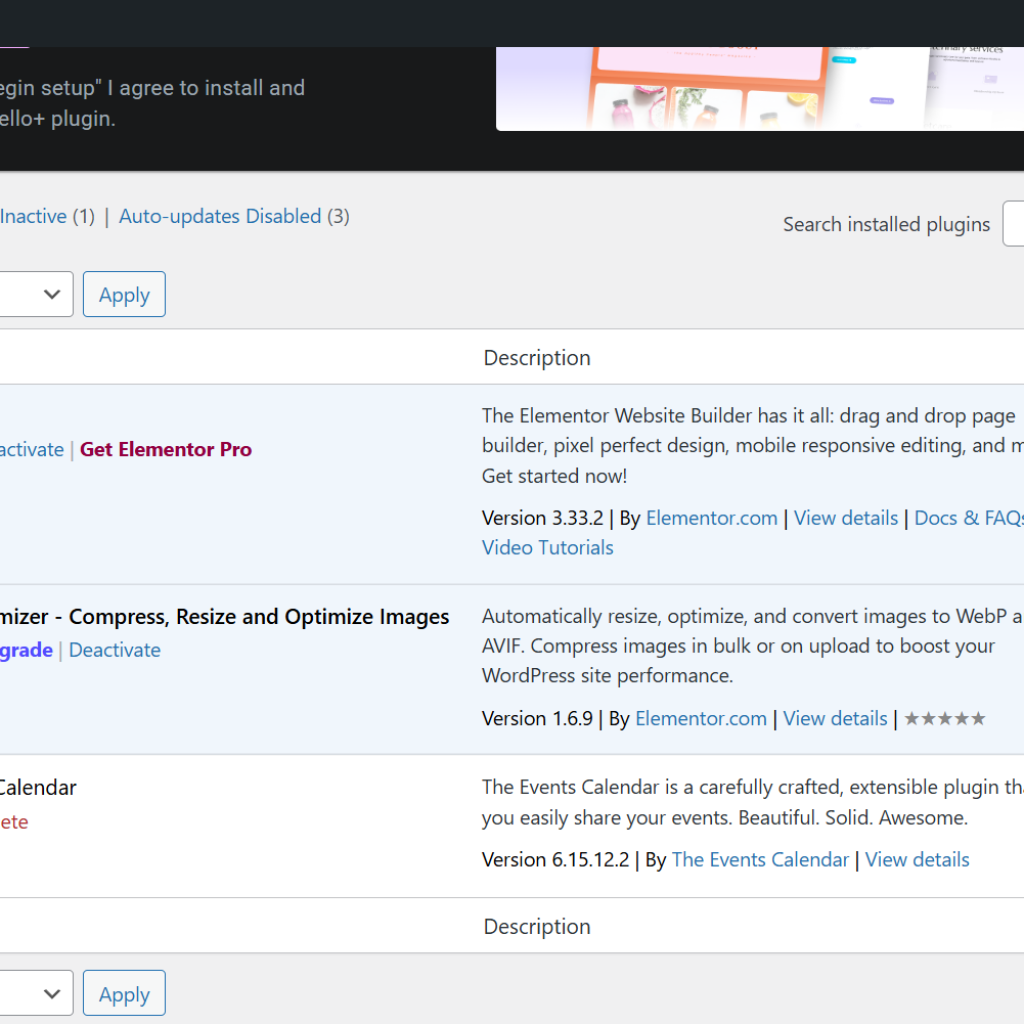Screen dimensions: 1024x1024
Task: Click Elementor.com author link in the Elementor row
Action: [711, 518]
